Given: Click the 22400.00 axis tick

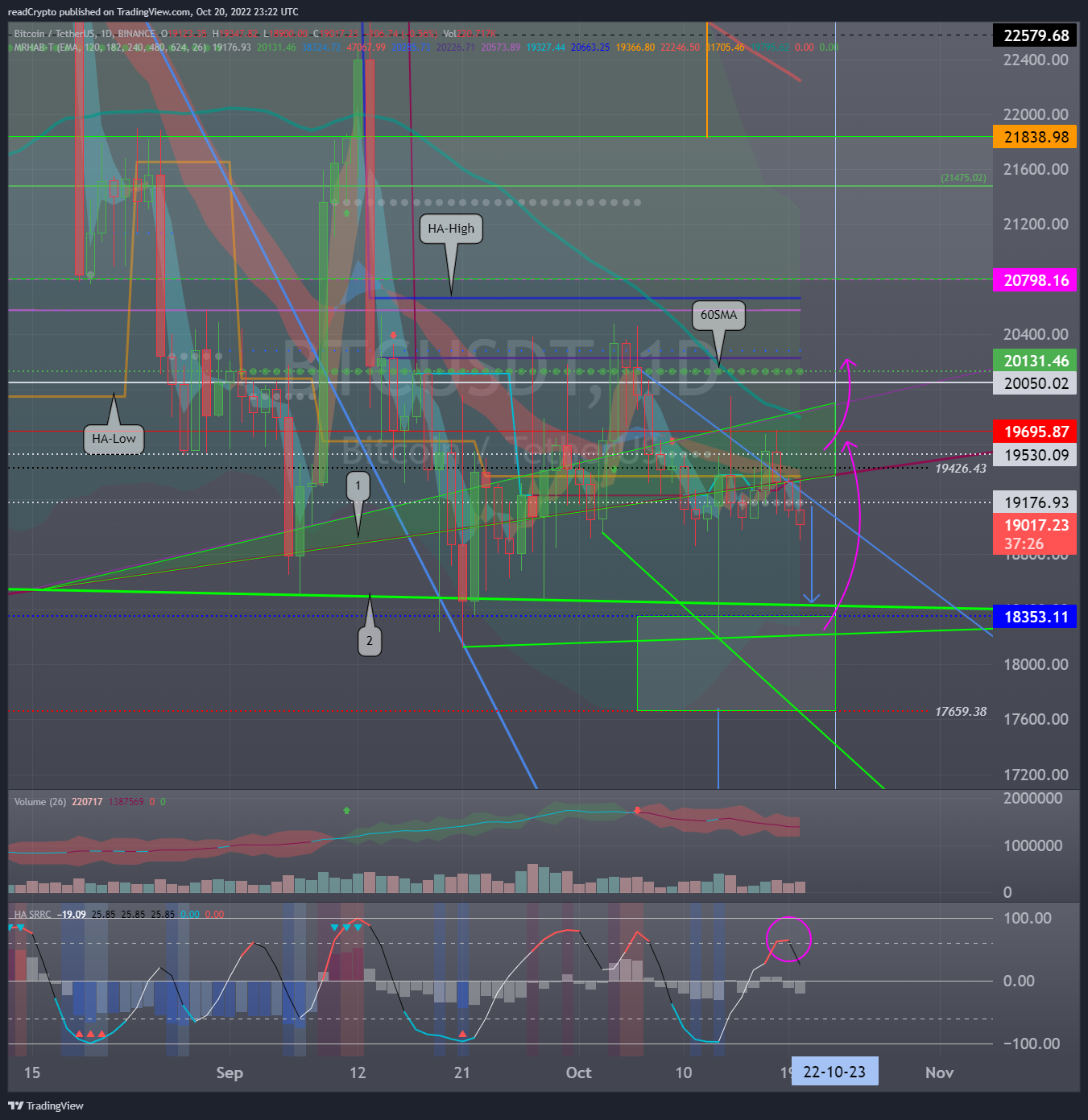Looking at the screenshot, I should click(x=1036, y=60).
